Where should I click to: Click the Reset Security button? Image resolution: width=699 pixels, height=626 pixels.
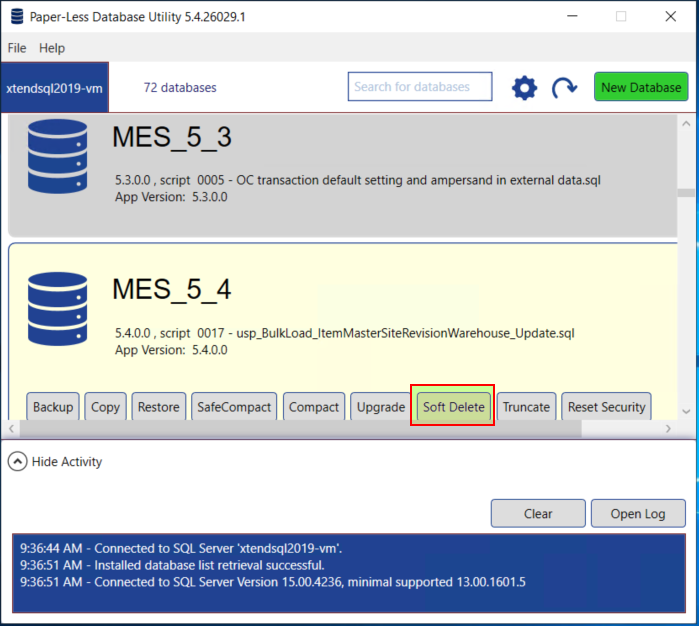tap(606, 407)
